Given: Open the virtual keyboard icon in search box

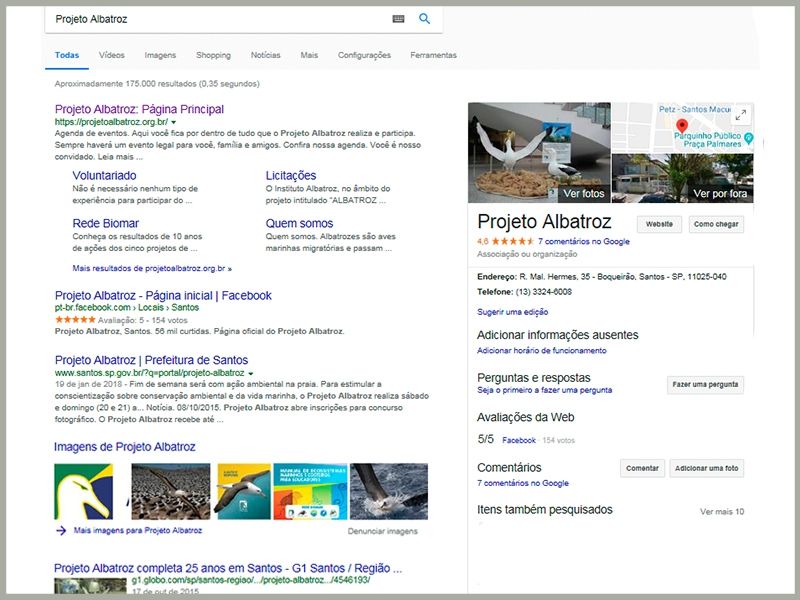Looking at the screenshot, I should pyautogui.click(x=398, y=19).
